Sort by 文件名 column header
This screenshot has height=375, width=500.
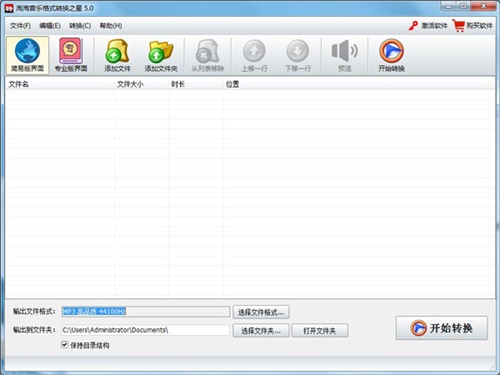tap(60, 84)
